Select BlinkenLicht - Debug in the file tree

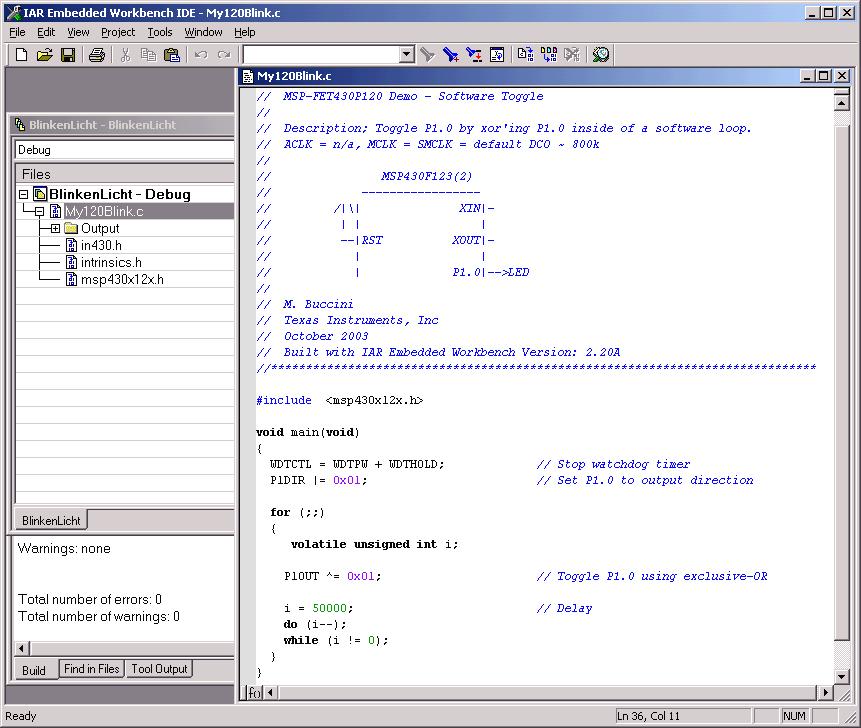(120, 194)
